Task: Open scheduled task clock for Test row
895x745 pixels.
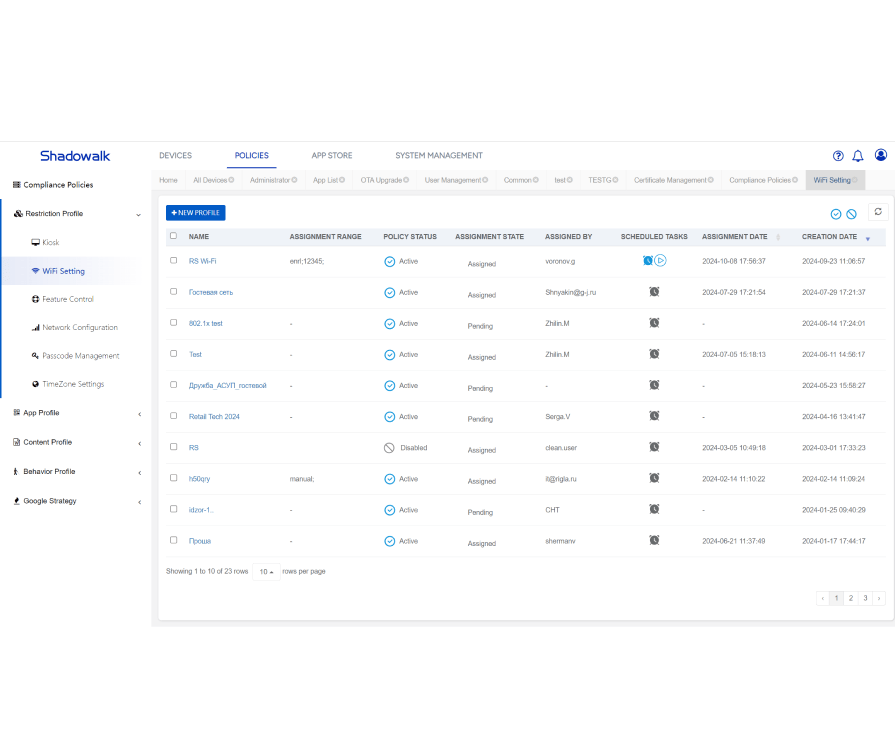Action: [654, 354]
